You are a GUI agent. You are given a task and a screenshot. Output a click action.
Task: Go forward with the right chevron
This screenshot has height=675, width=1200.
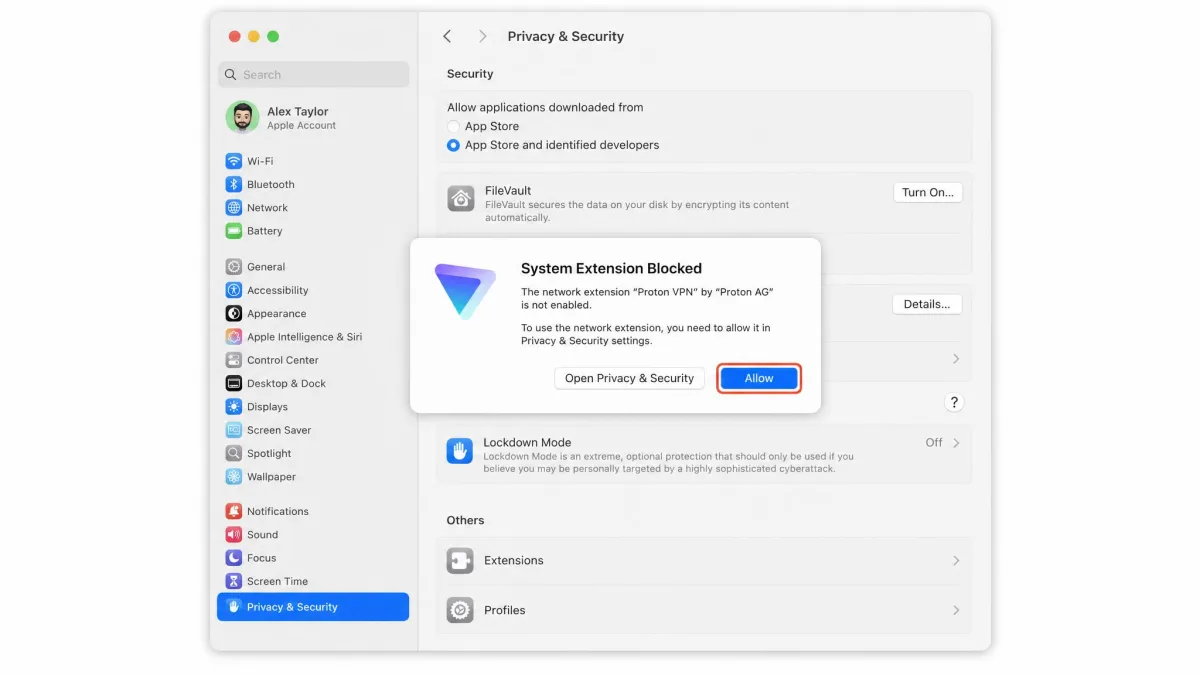tap(483, 36)
